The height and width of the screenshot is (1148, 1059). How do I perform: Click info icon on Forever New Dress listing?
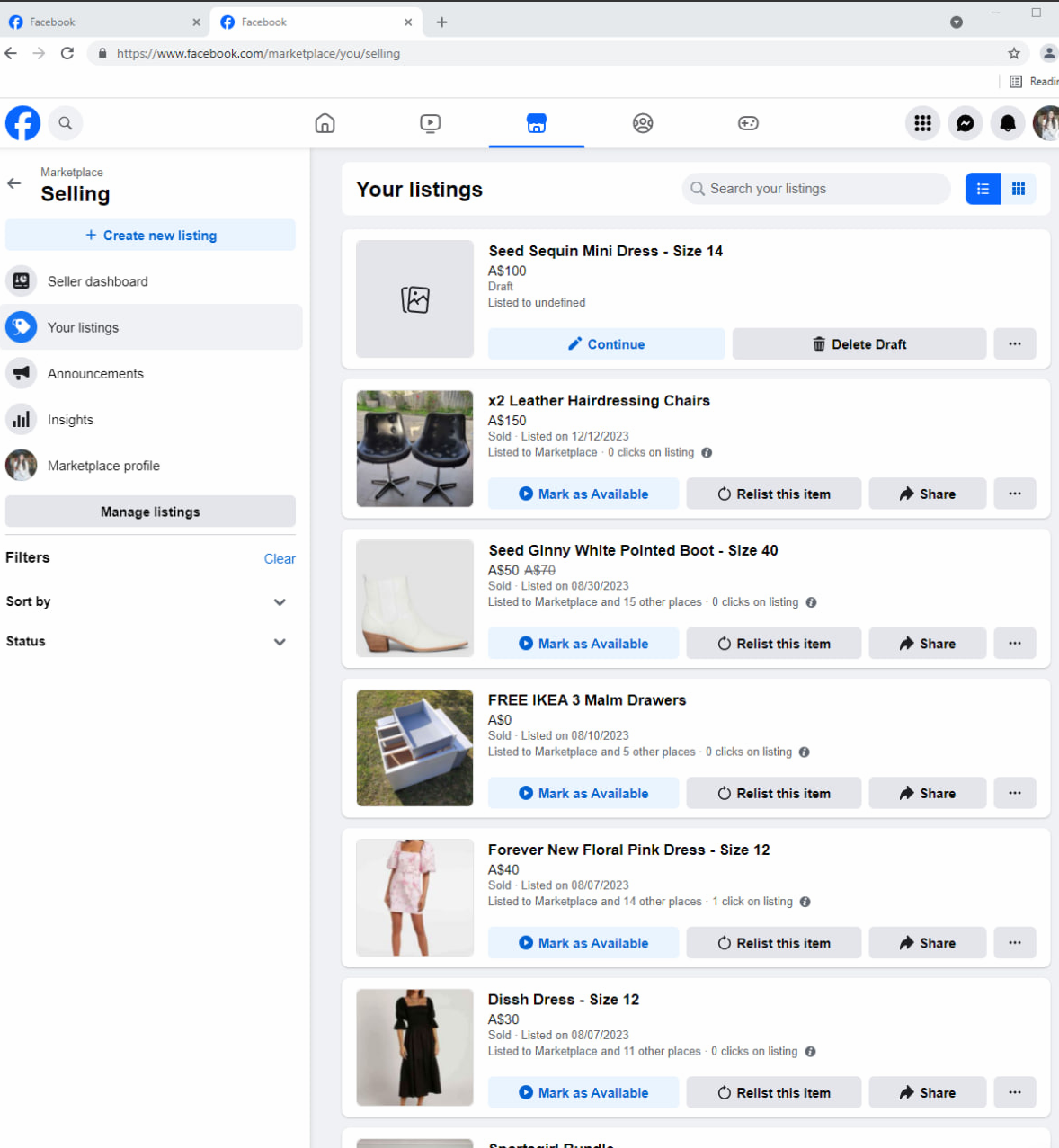point(805,902)
